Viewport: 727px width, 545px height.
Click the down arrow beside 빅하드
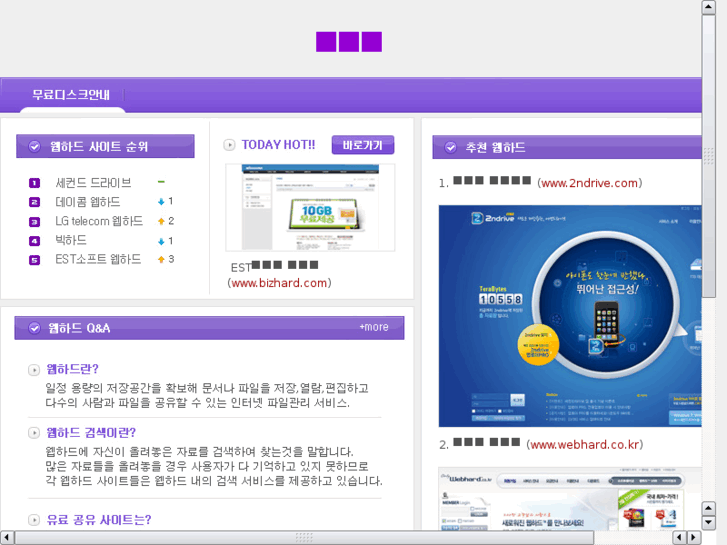[x=161, y=241]
